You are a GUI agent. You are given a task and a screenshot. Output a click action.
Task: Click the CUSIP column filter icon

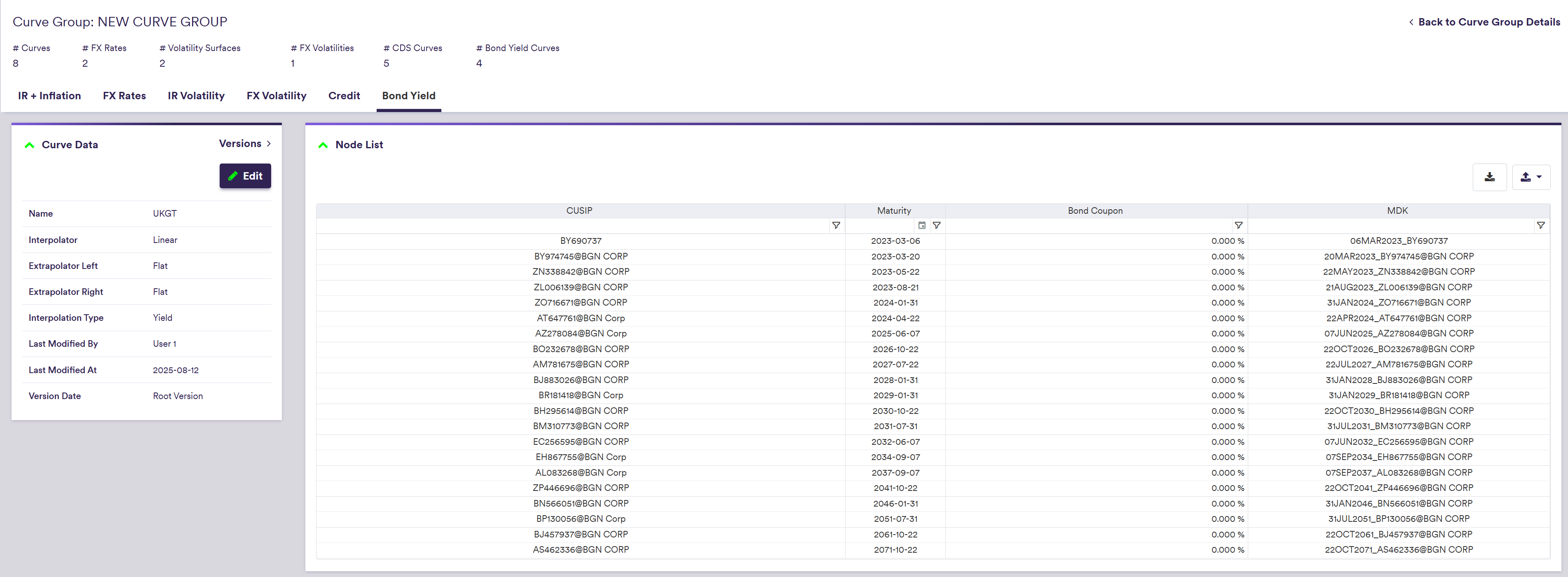(836, 226)
